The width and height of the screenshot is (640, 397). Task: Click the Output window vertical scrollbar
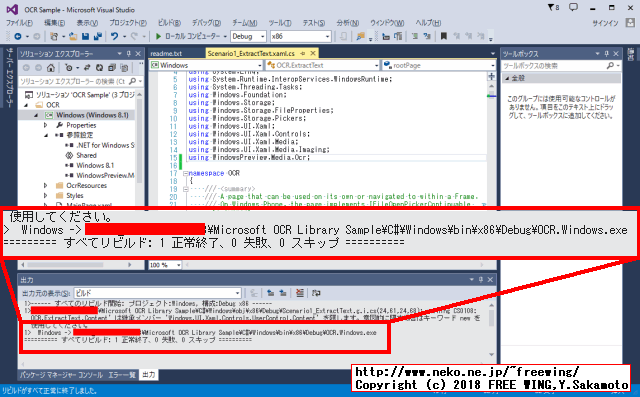491,330
